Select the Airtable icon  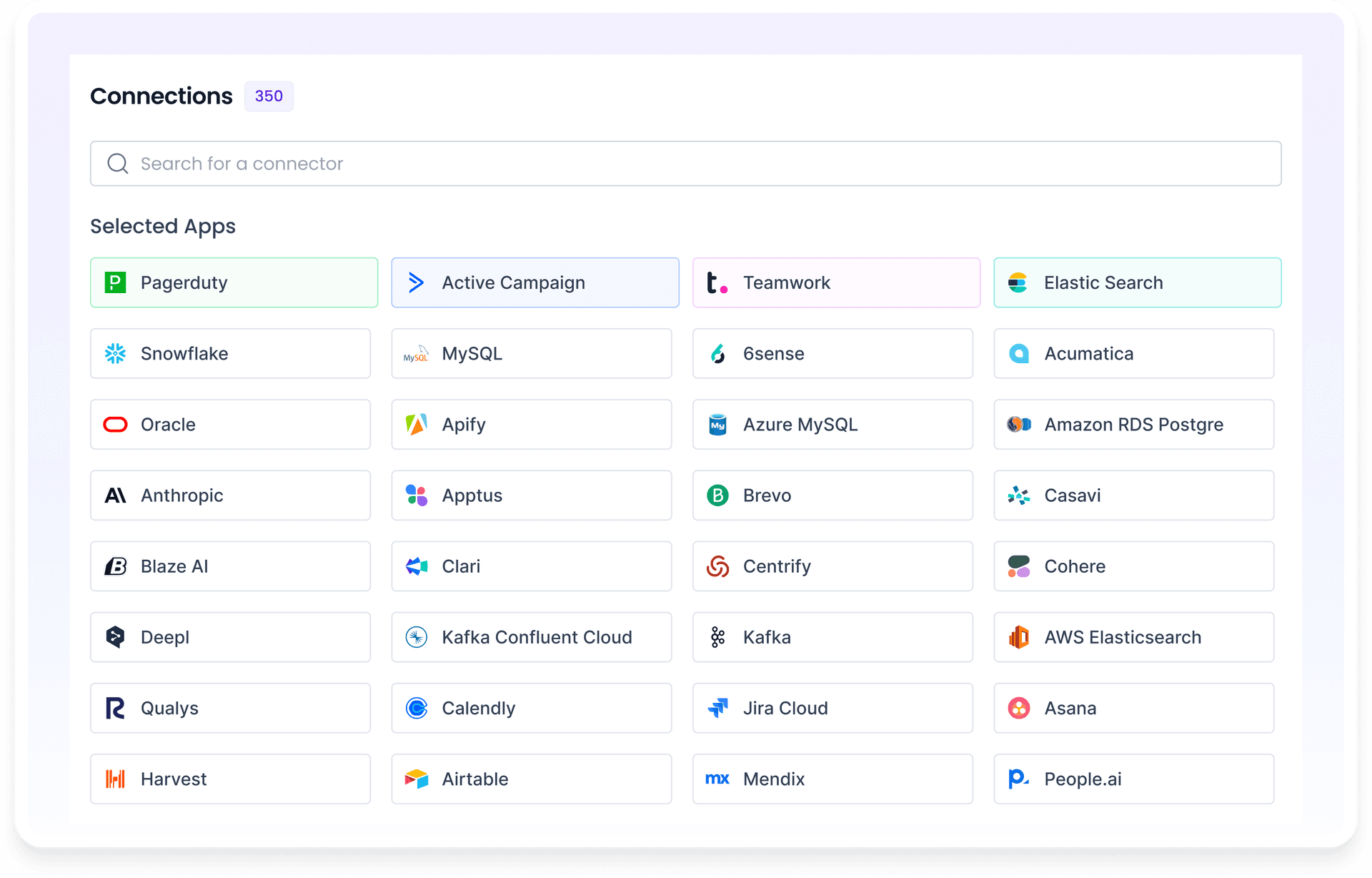(416, 779)
